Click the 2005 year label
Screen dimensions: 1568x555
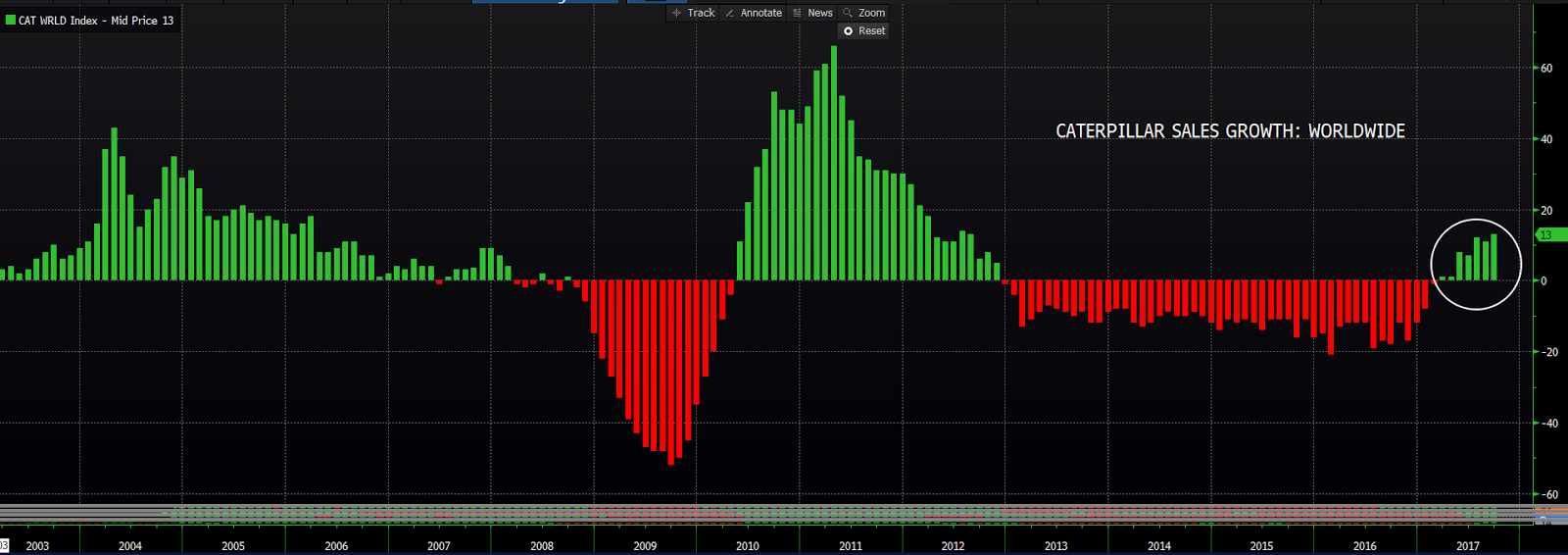[x=233, y=546]
